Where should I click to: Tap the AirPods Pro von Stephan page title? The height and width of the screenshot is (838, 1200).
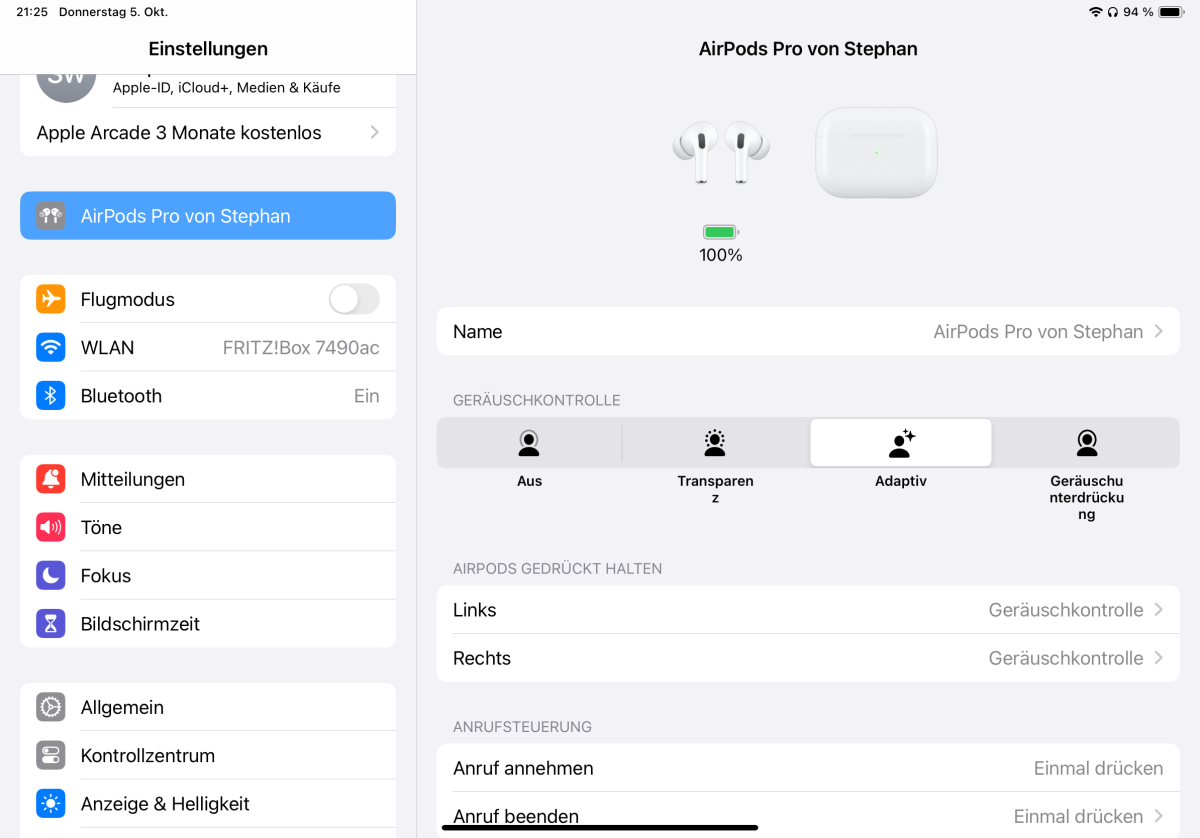808,48
